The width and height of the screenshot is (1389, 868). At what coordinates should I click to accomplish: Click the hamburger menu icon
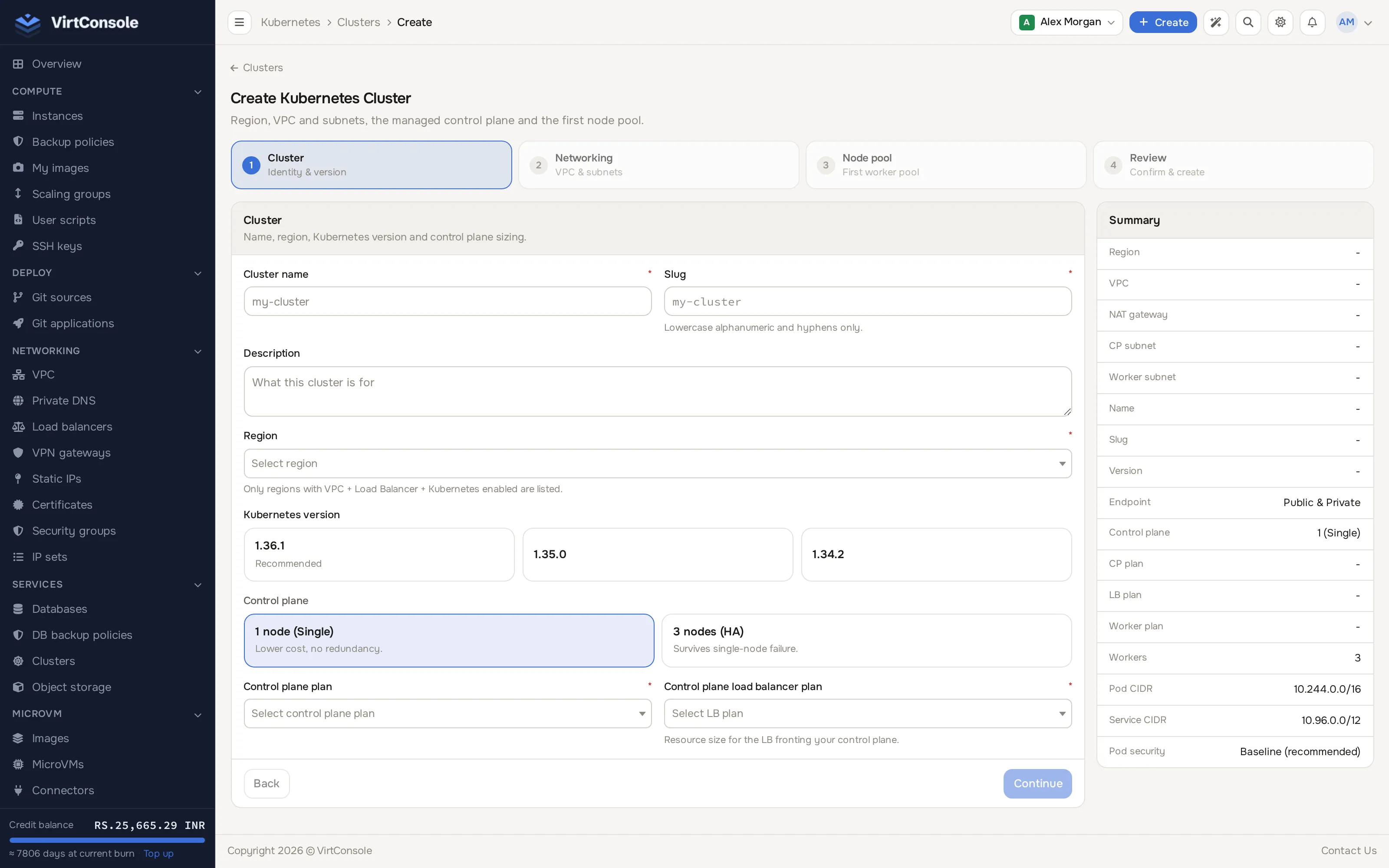239,23
